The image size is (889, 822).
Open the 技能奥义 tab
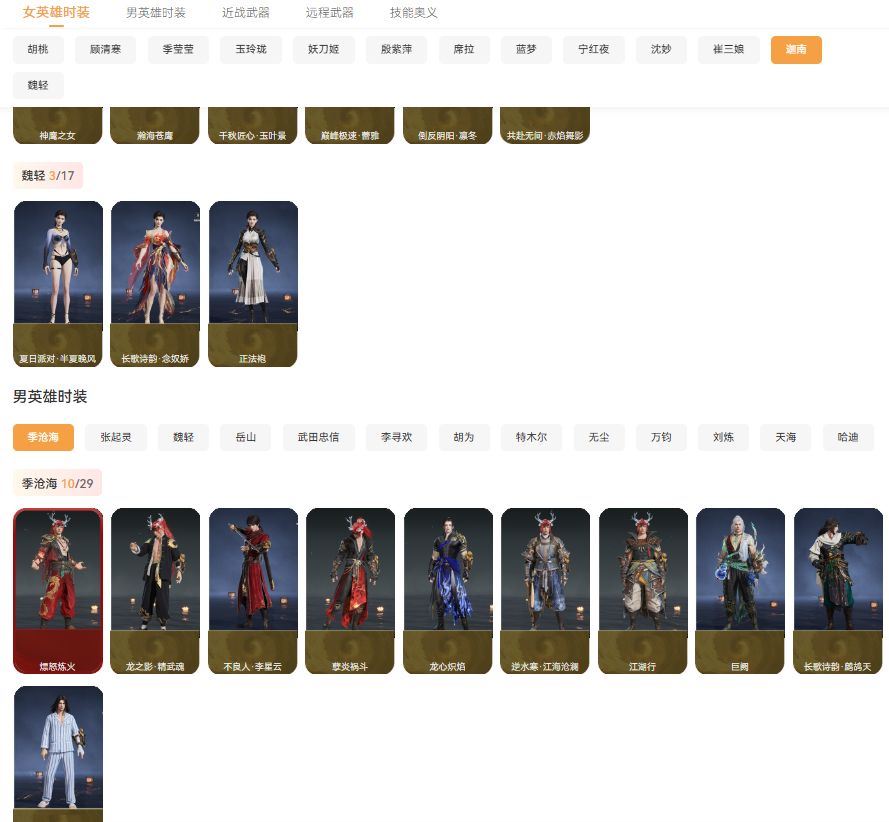click(413, 13)
